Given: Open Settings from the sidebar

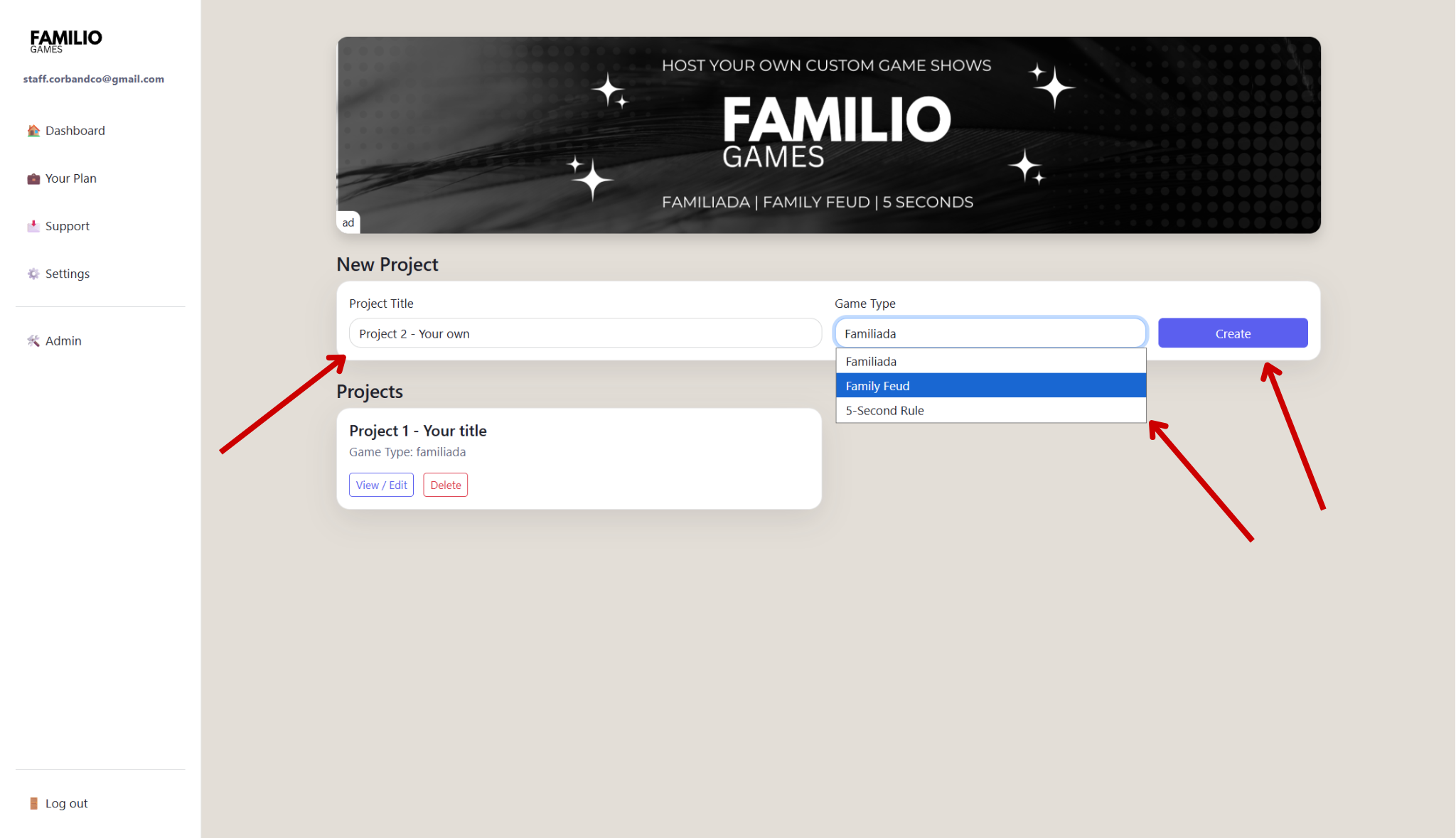Looking at the screenshot, I should coord(67,273).
